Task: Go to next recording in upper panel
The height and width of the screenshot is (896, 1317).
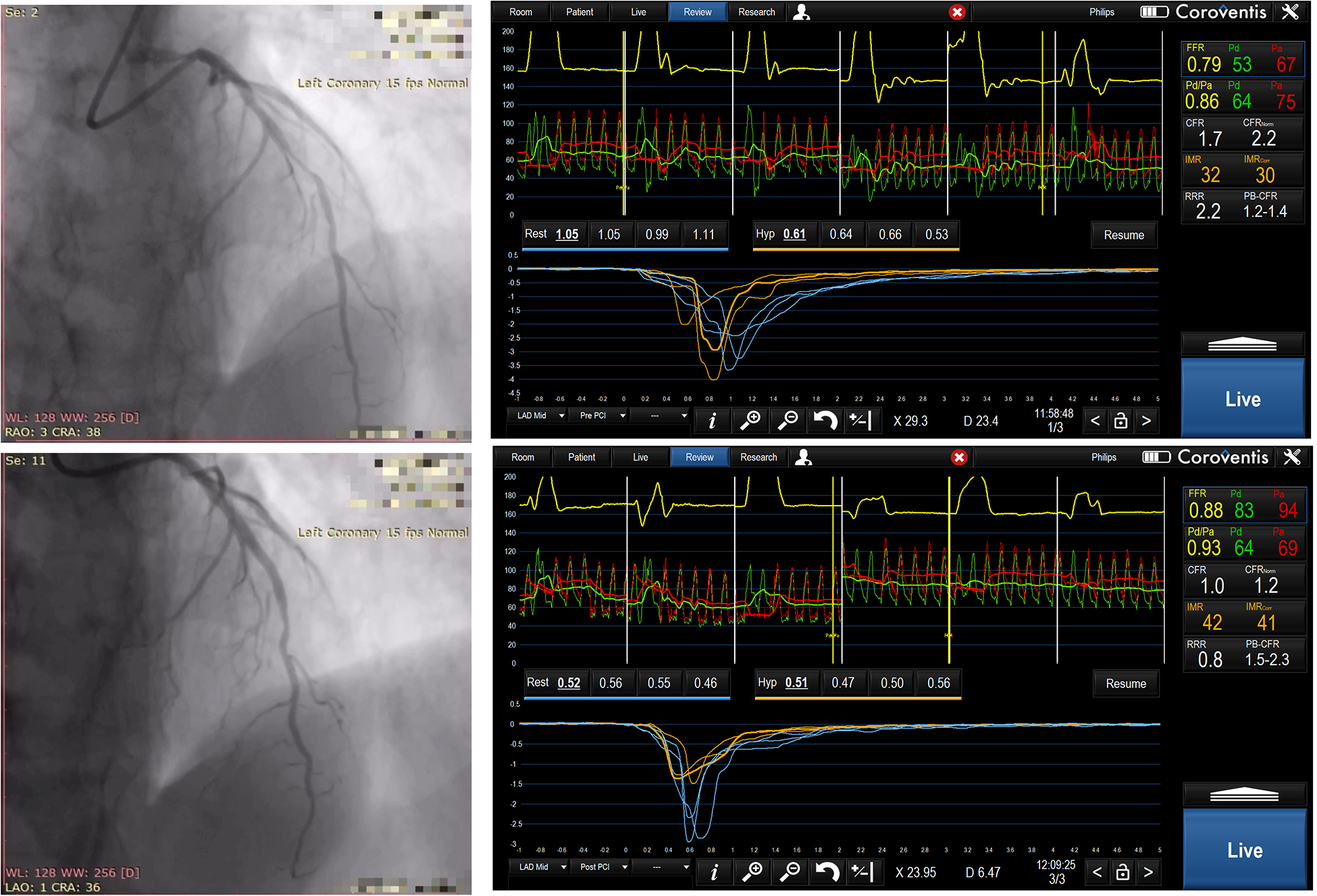Action: tap(1146, 421)
